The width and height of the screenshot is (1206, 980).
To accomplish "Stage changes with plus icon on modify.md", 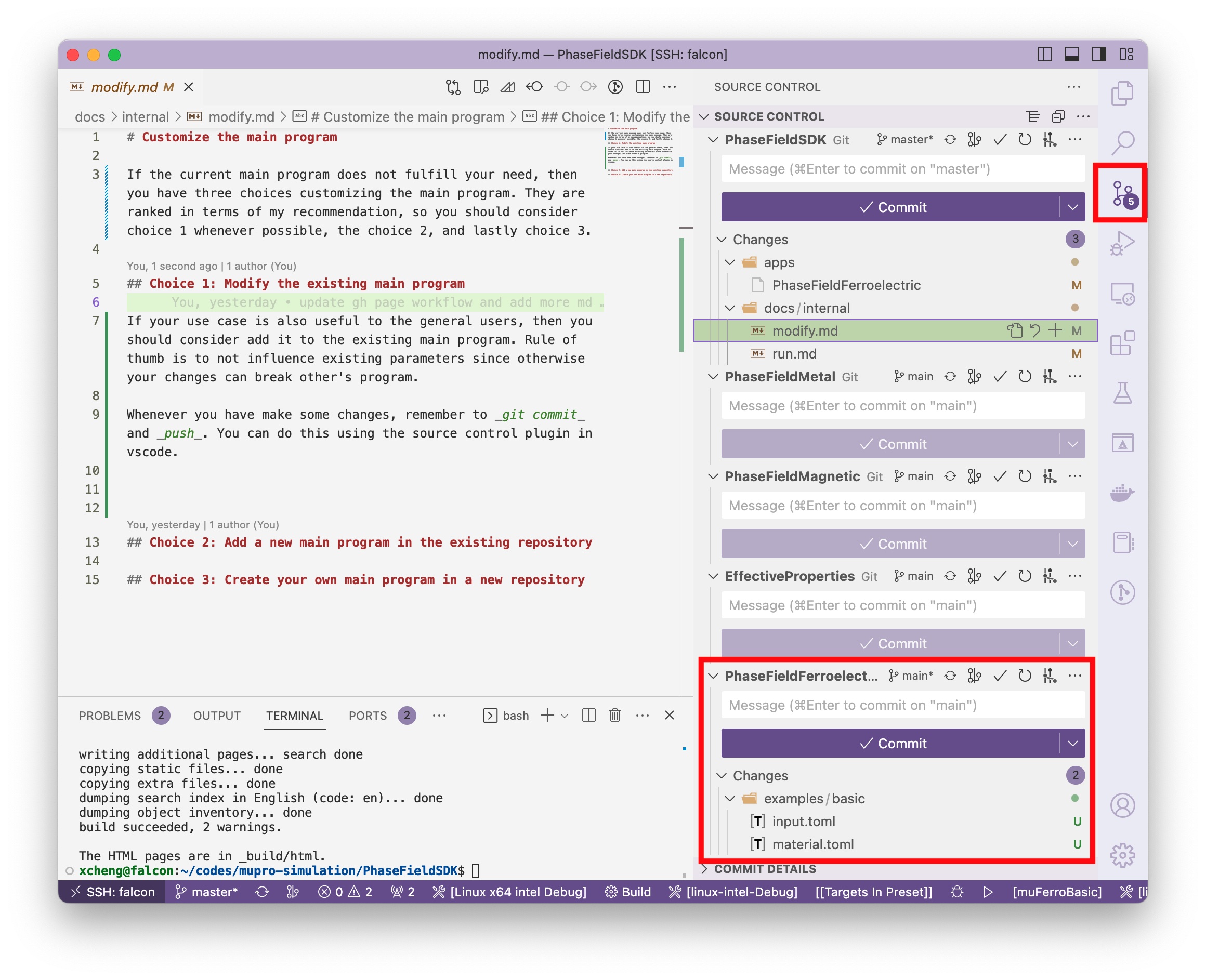I will click(1055, 331).
